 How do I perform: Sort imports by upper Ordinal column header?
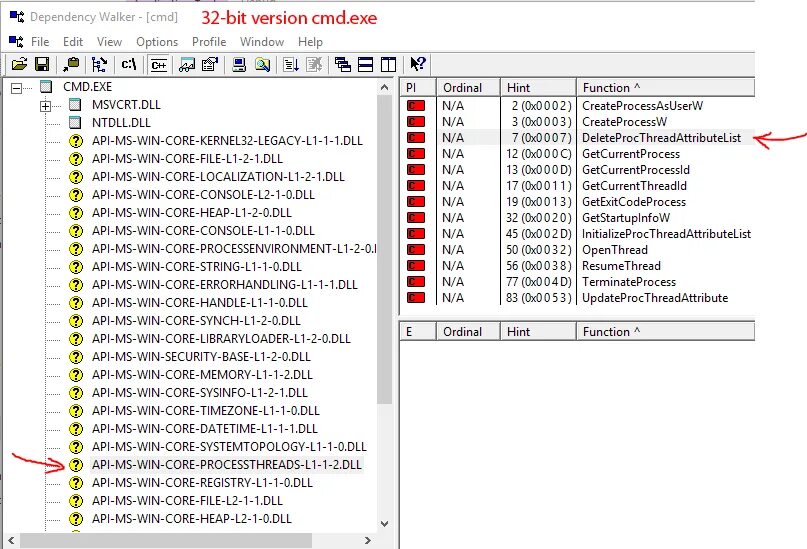click(x=468, y=87)
